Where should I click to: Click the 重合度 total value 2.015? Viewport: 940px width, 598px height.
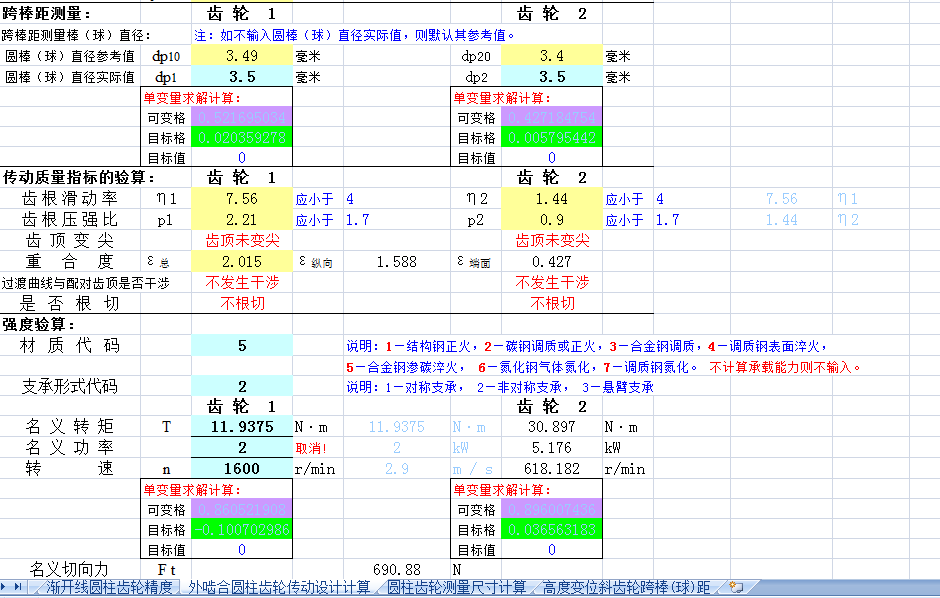pyautogui.click(x=242, y=262)
